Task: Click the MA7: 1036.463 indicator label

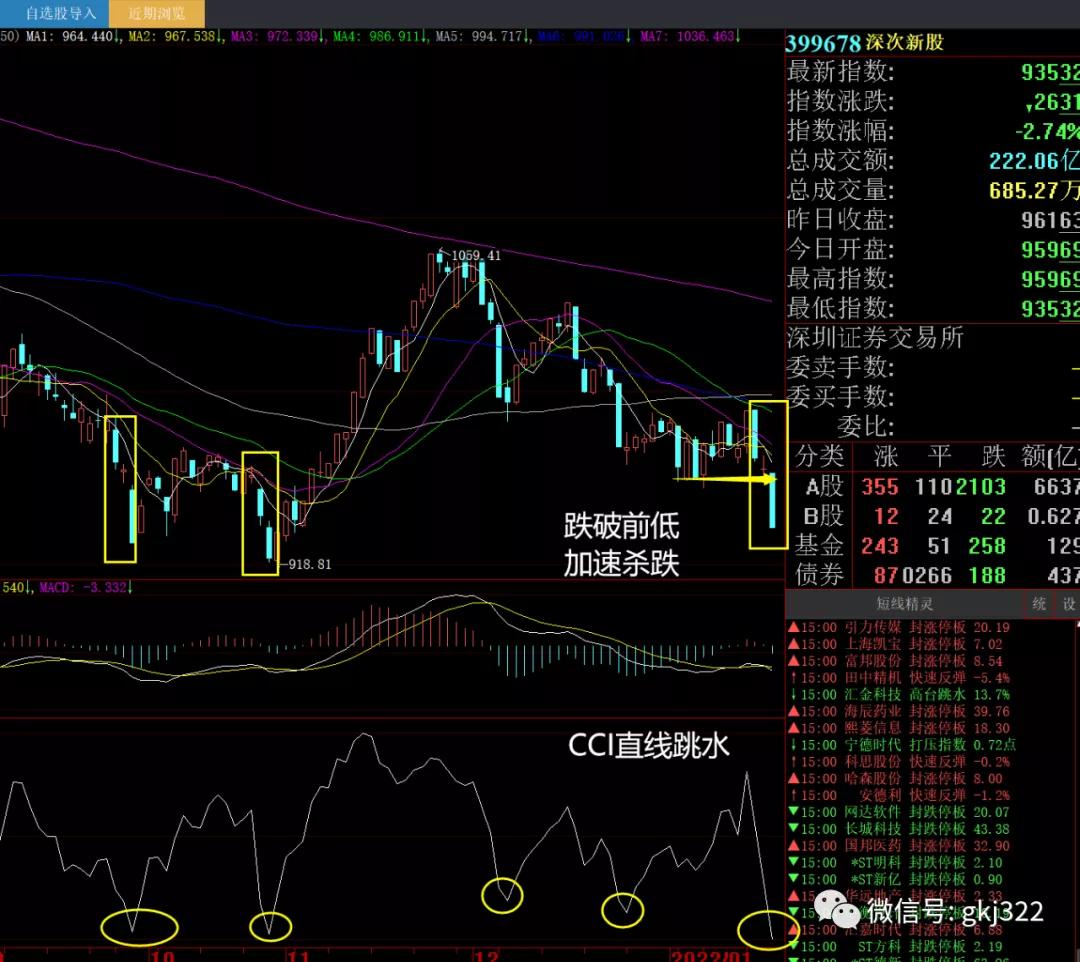Action: click(x=690, y=36)
